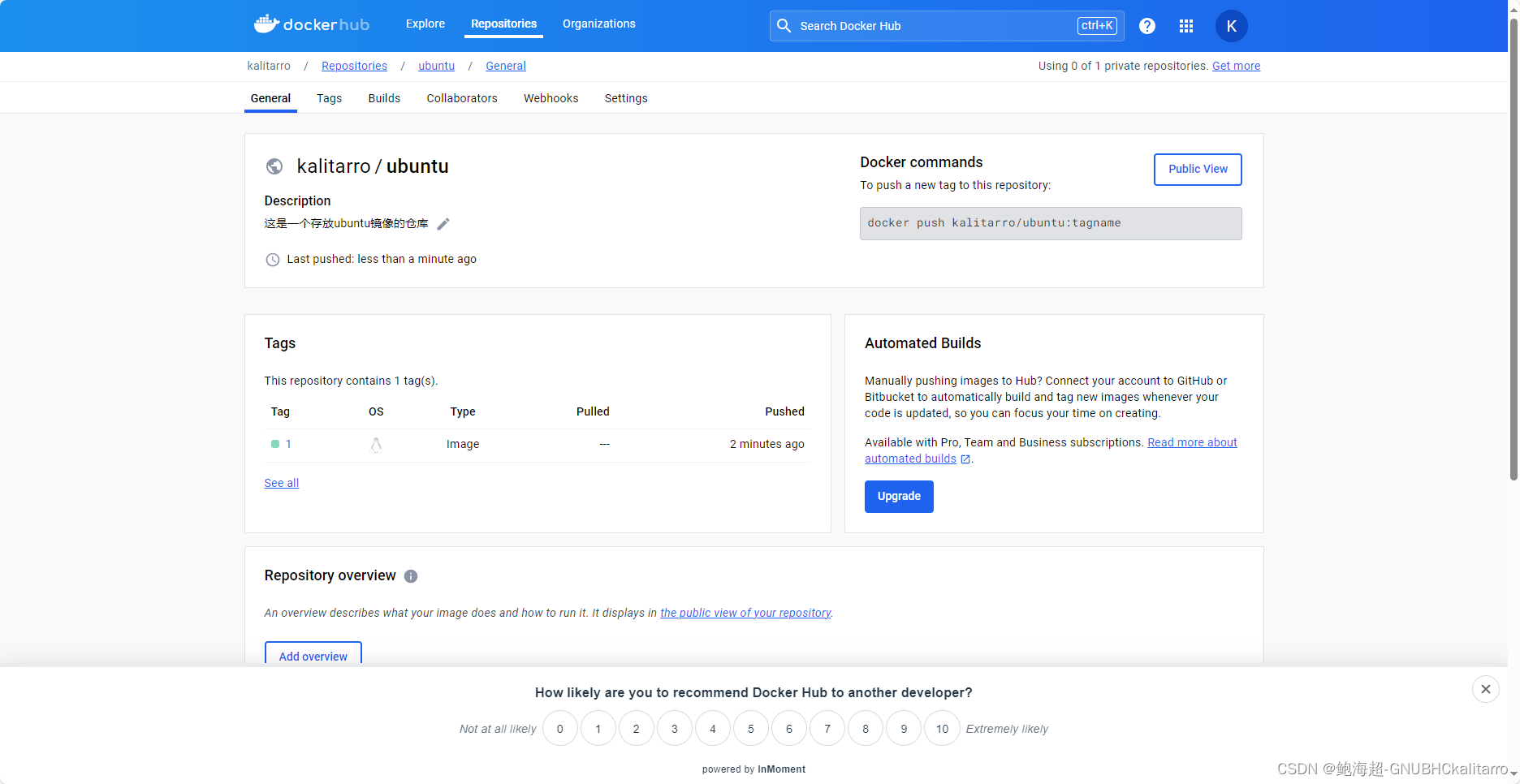Click the kalitarro breadcrumb text

click(269, 66)
